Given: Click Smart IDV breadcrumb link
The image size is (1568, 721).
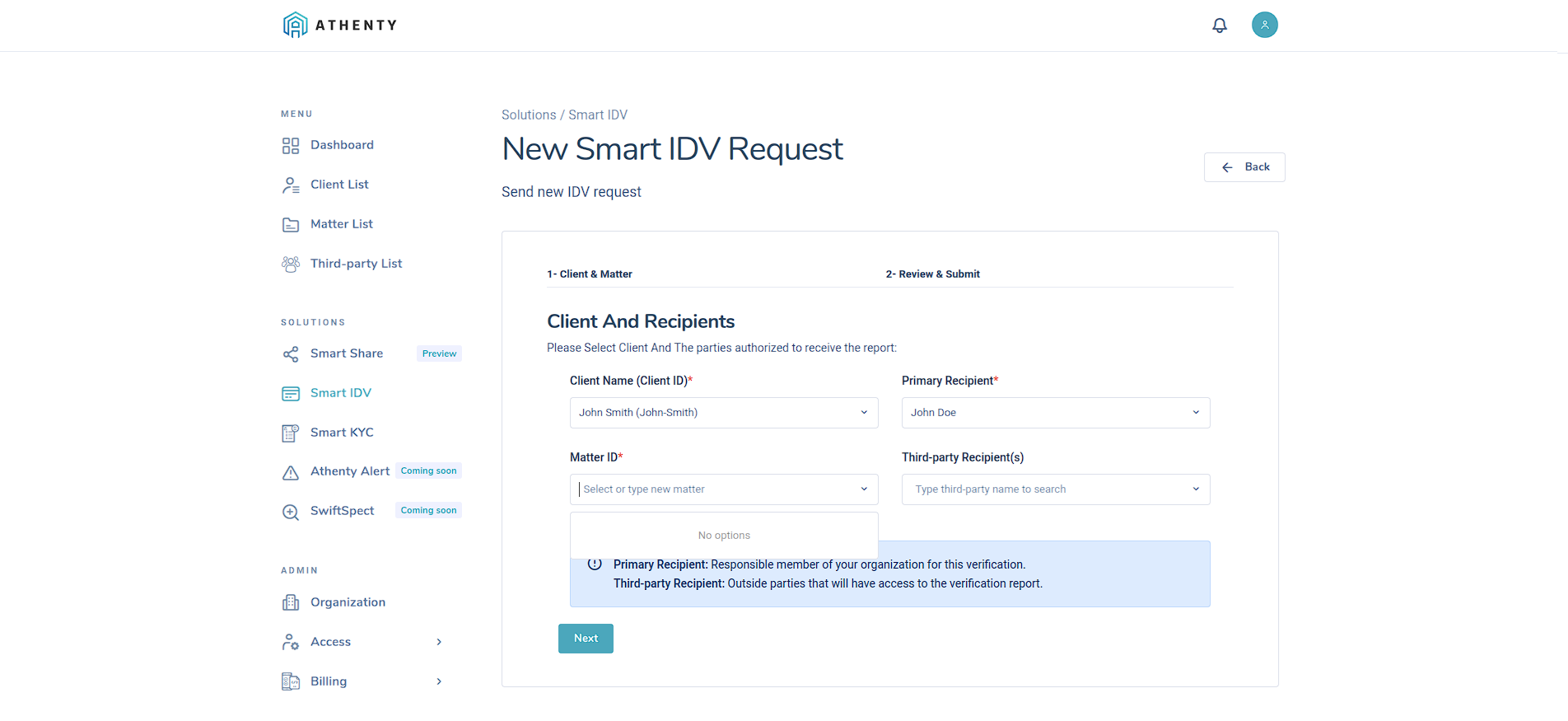Looking at the screenshot, I should [598, 115].
